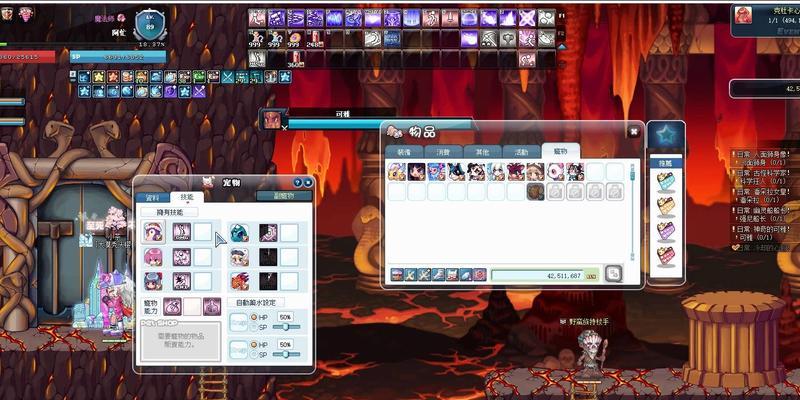Click the first shop icon in inventory toolbar
800x400 pixels.
tap(397, 274)
